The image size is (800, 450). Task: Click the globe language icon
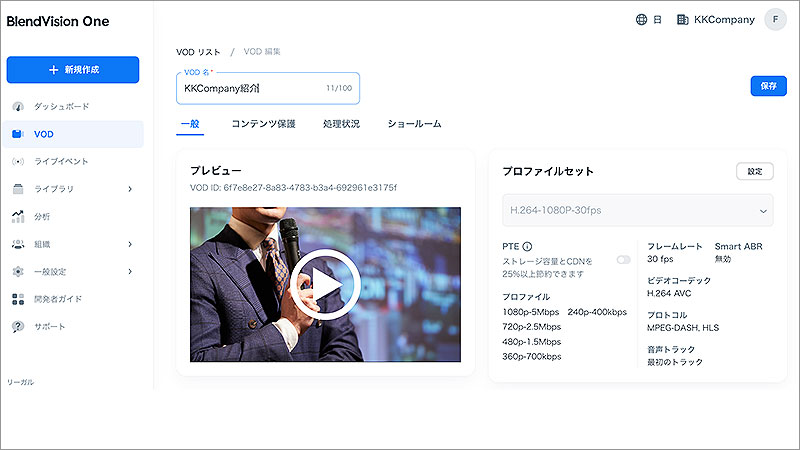(641, 19)
